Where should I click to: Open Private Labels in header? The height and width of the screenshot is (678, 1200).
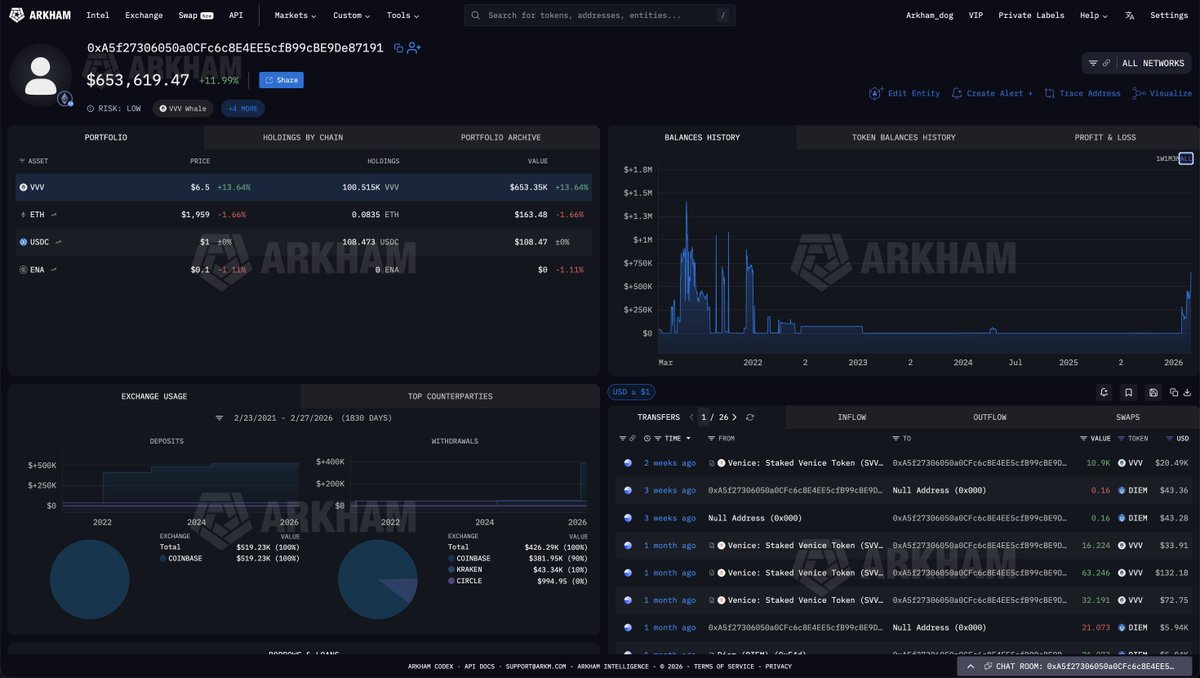coord(1031,15)
